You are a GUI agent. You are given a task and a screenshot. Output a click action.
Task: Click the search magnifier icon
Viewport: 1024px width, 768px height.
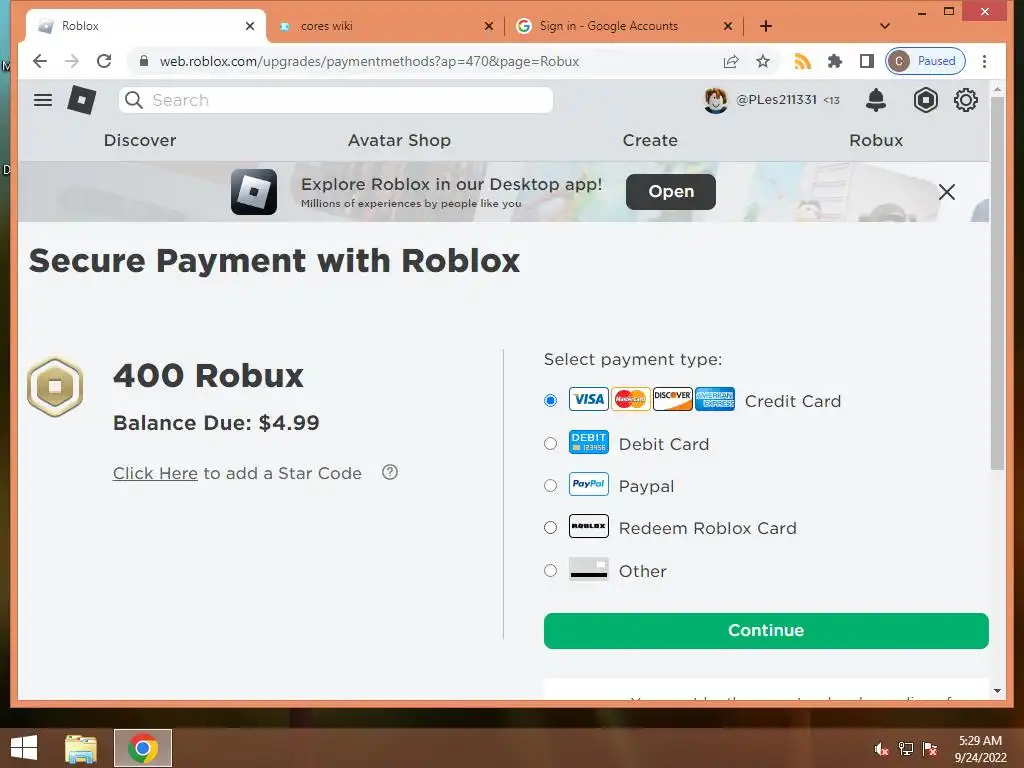click(134, 100)
